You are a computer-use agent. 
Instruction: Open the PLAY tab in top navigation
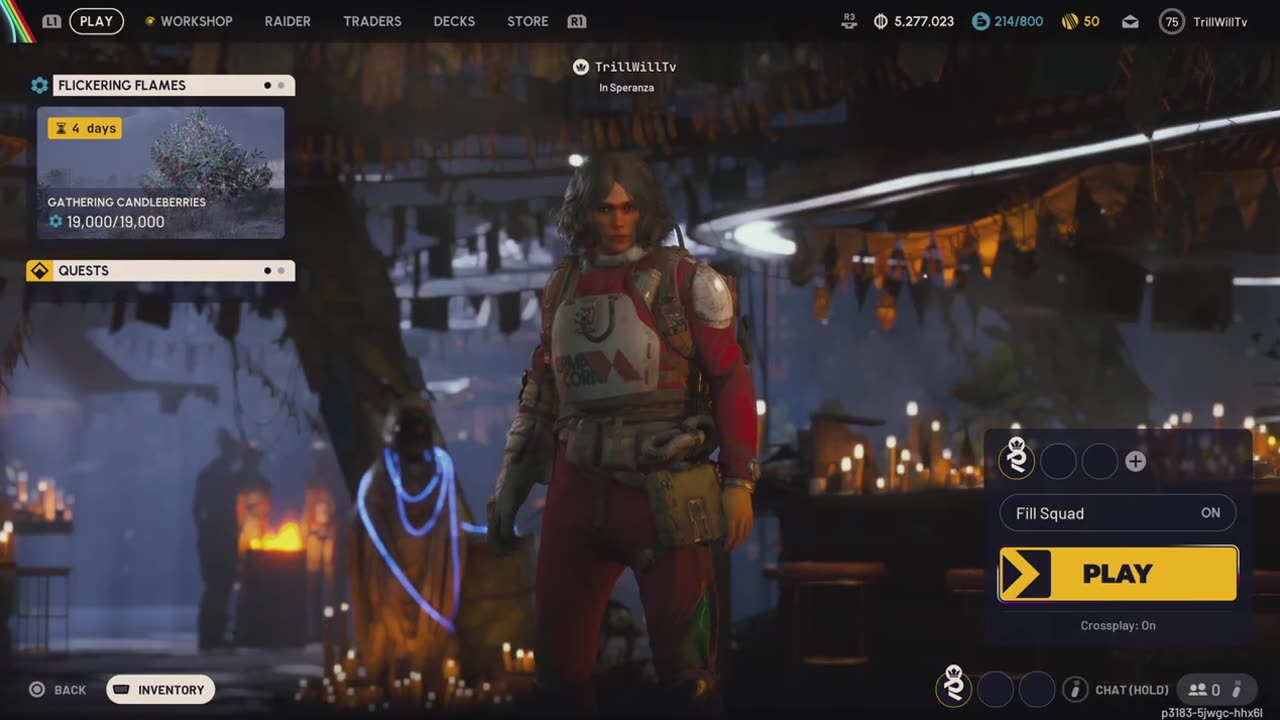[x=96, y=21]
